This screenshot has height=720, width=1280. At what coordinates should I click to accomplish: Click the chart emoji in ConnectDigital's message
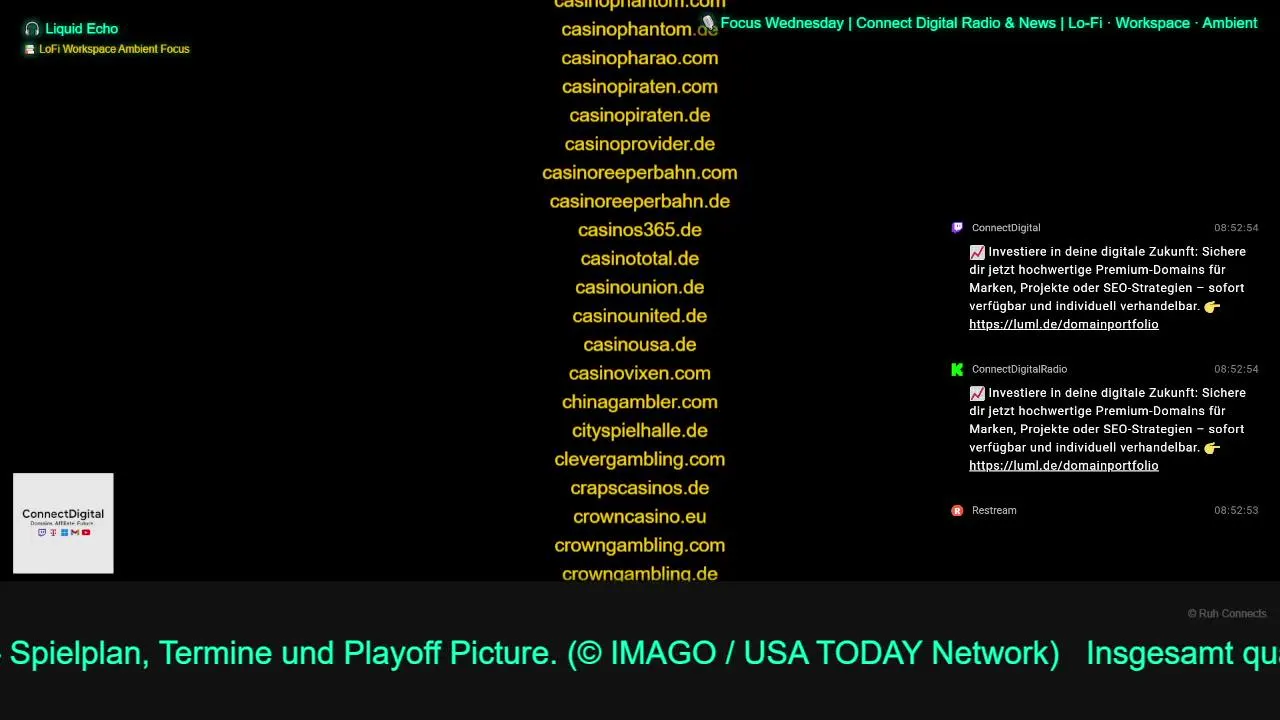[x=977, y=252]
